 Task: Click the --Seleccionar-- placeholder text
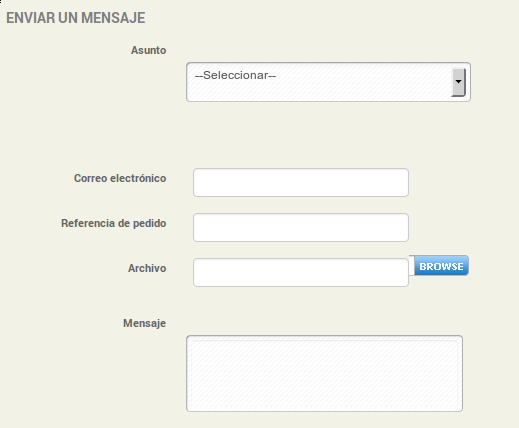point(235,75)
